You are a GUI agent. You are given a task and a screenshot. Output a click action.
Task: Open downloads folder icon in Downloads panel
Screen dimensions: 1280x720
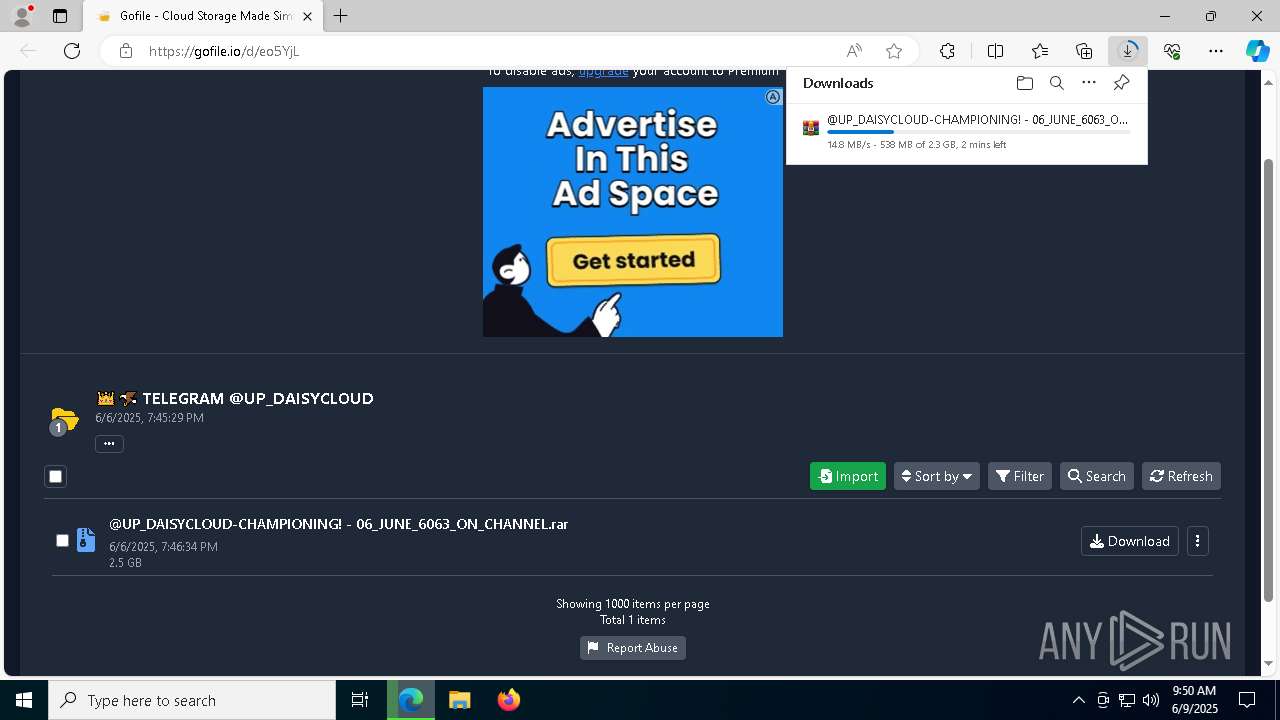(1024, 83)
